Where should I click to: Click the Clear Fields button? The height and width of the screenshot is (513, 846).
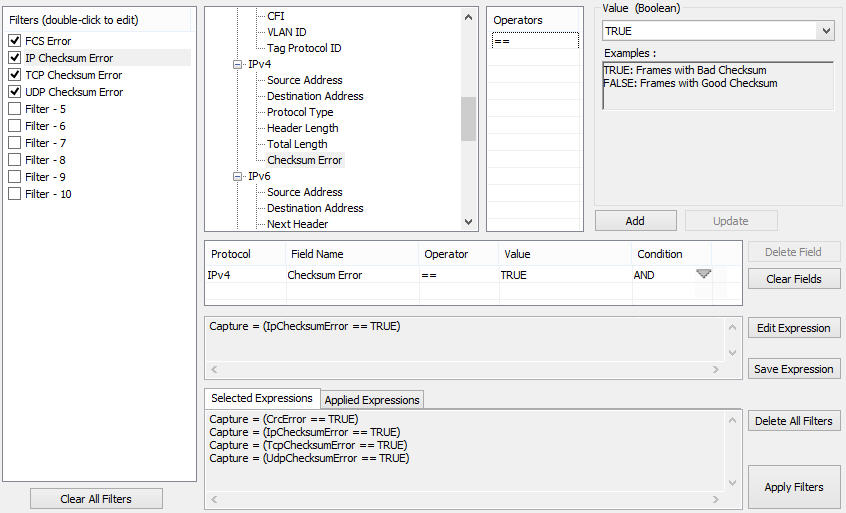(794, 279)
